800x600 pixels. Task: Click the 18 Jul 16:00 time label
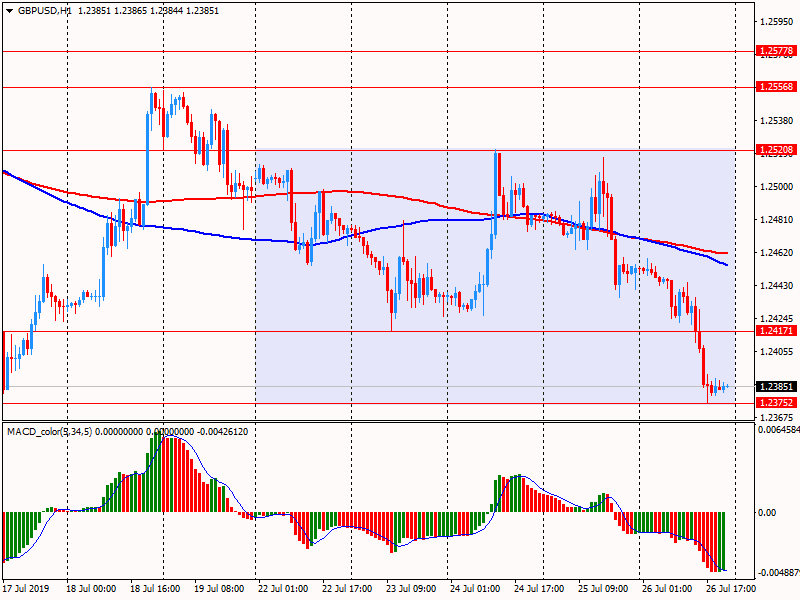point(155,589)
